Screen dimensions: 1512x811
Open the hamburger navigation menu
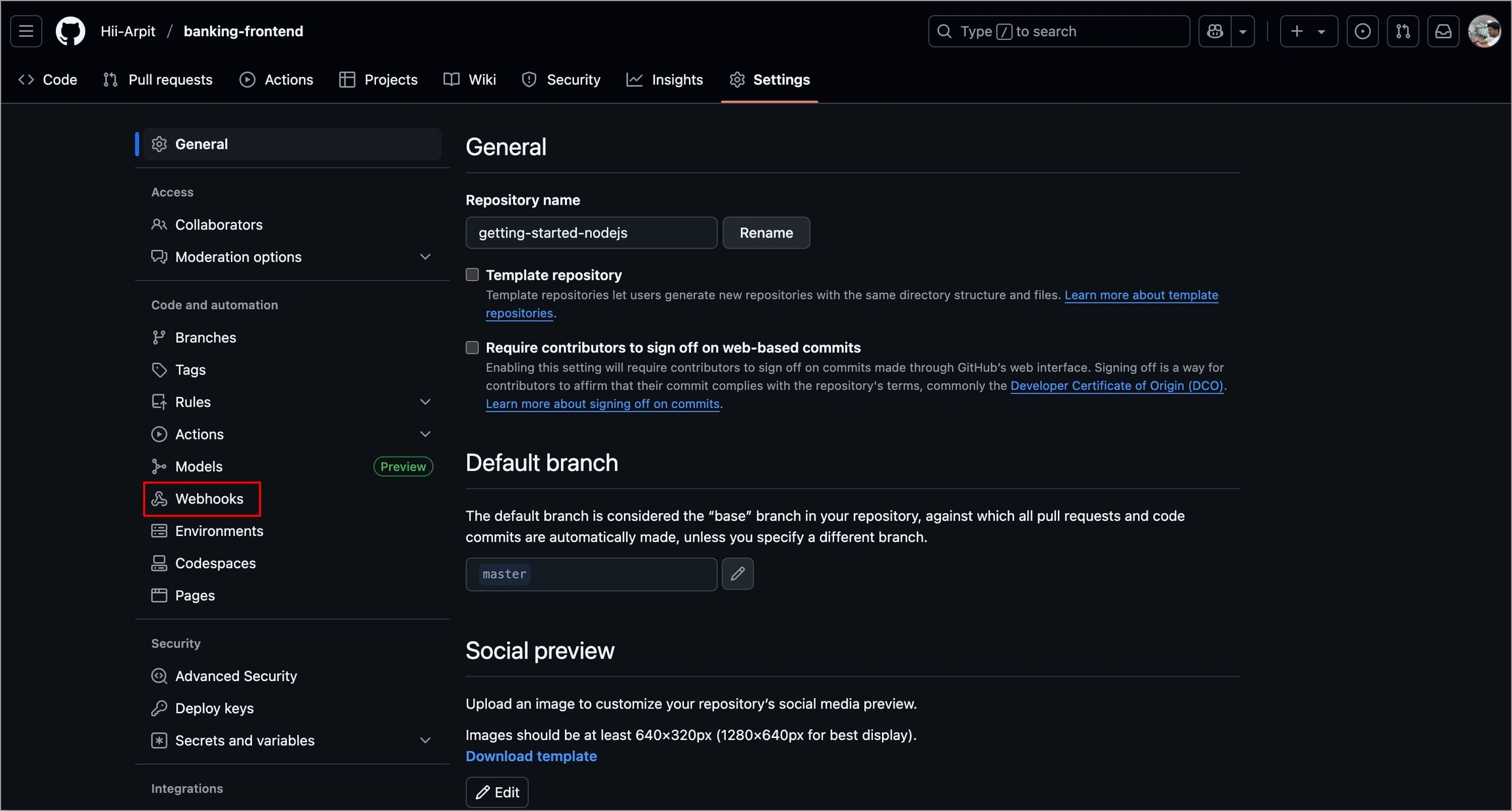coord(26,31)
